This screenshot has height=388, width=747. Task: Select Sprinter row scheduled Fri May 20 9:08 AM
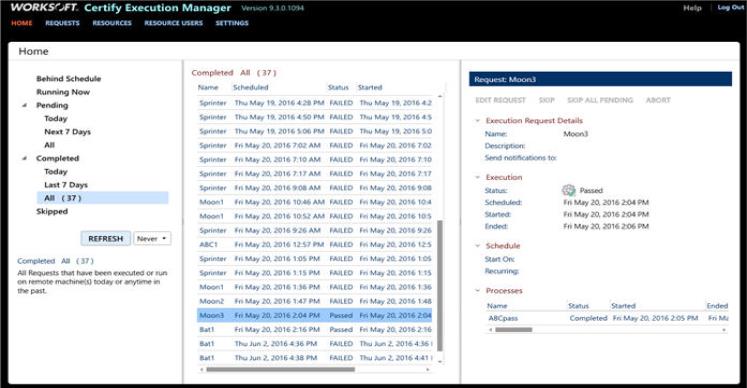pos(315,188)
